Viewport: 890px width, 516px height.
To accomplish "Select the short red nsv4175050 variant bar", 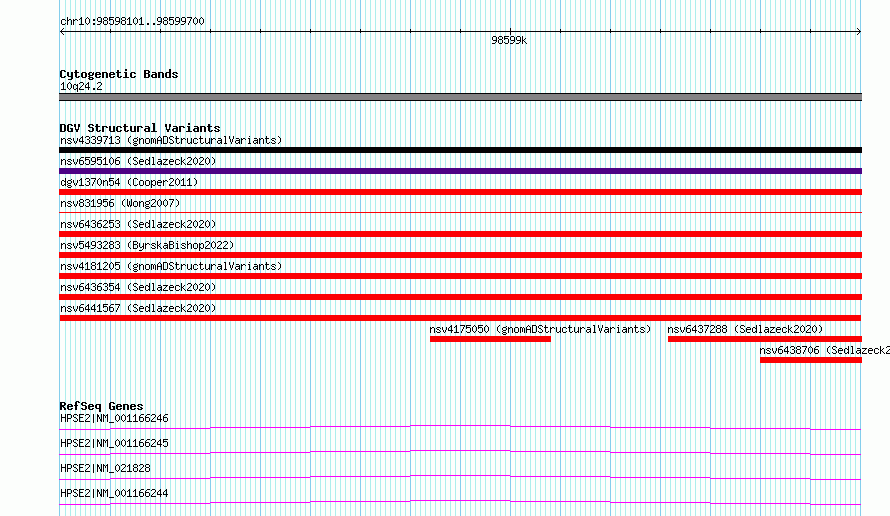I will coord(490,339).
